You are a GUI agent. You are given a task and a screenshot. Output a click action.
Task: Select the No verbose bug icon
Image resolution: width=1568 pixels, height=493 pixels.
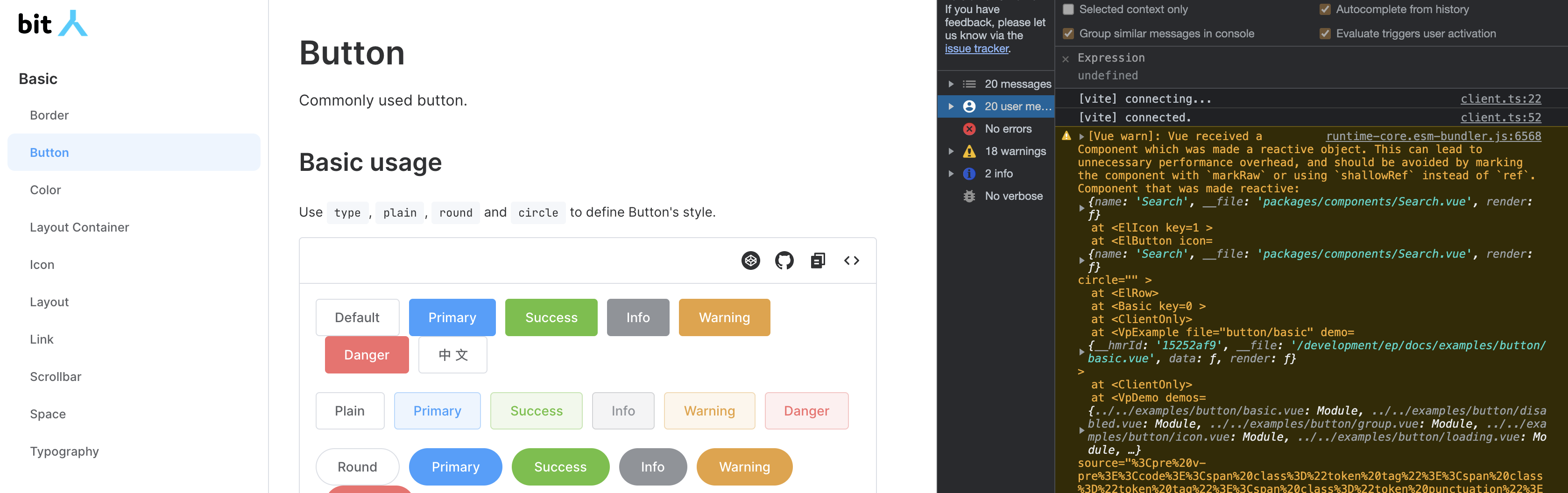click(x=969, y=196)
